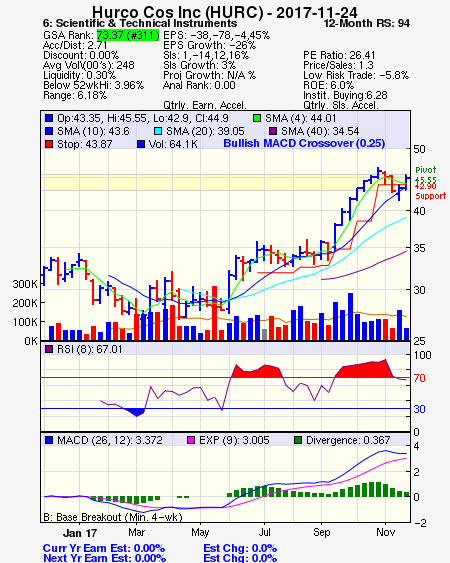Click the green GSA Rank value 73.37 (#311)
Screen dimensions: 450x563
[128, 35]
